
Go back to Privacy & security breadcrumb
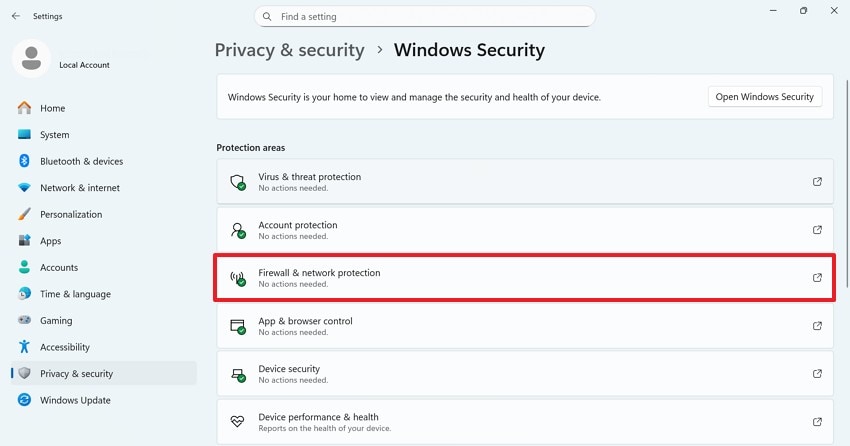(x=289, y=50)
